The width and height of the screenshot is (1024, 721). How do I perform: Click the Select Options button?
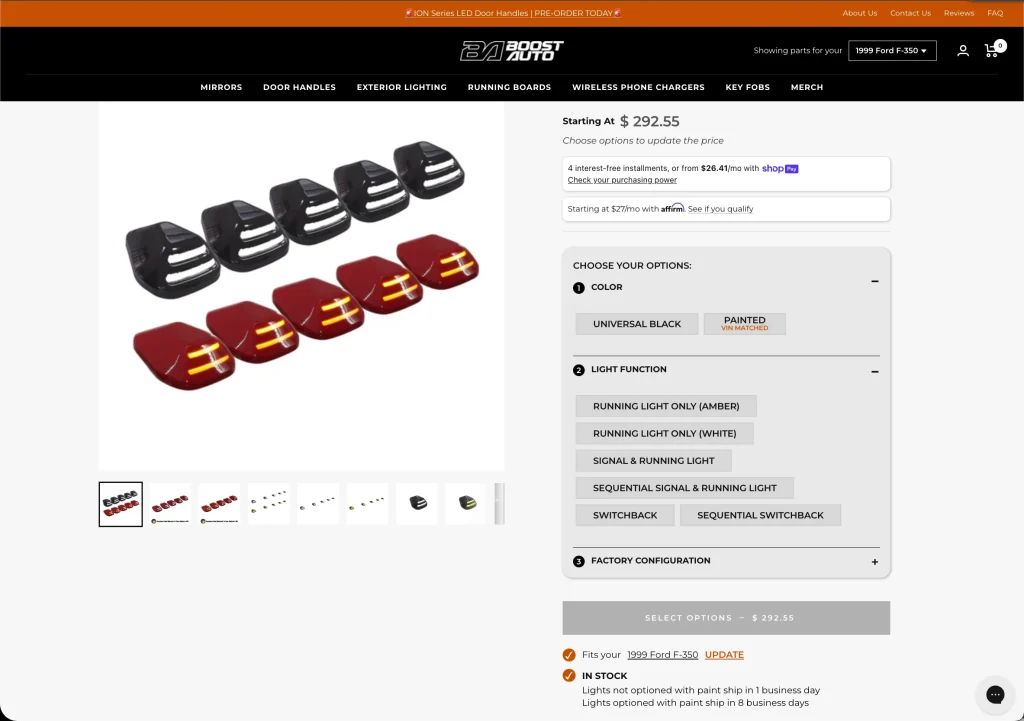[x=726, y=618]
